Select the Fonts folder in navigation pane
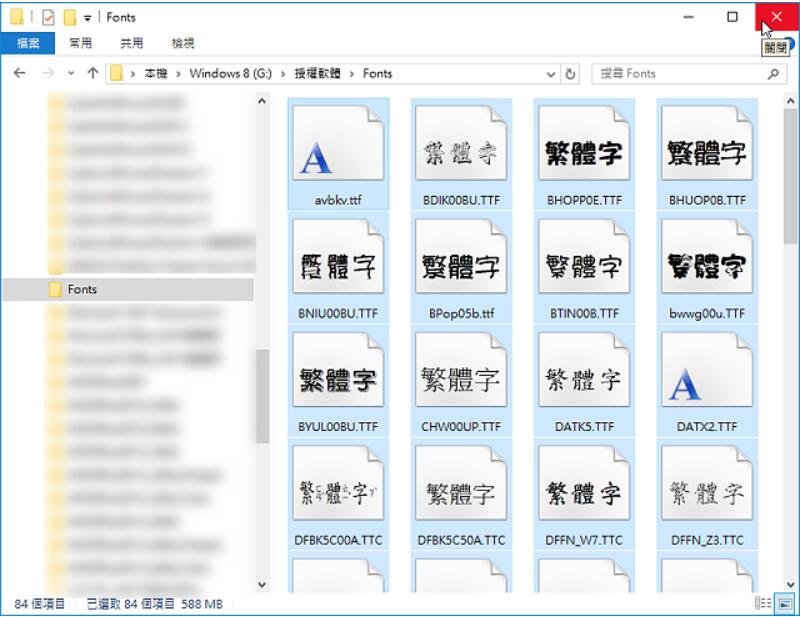 click(x=128, y=289)
